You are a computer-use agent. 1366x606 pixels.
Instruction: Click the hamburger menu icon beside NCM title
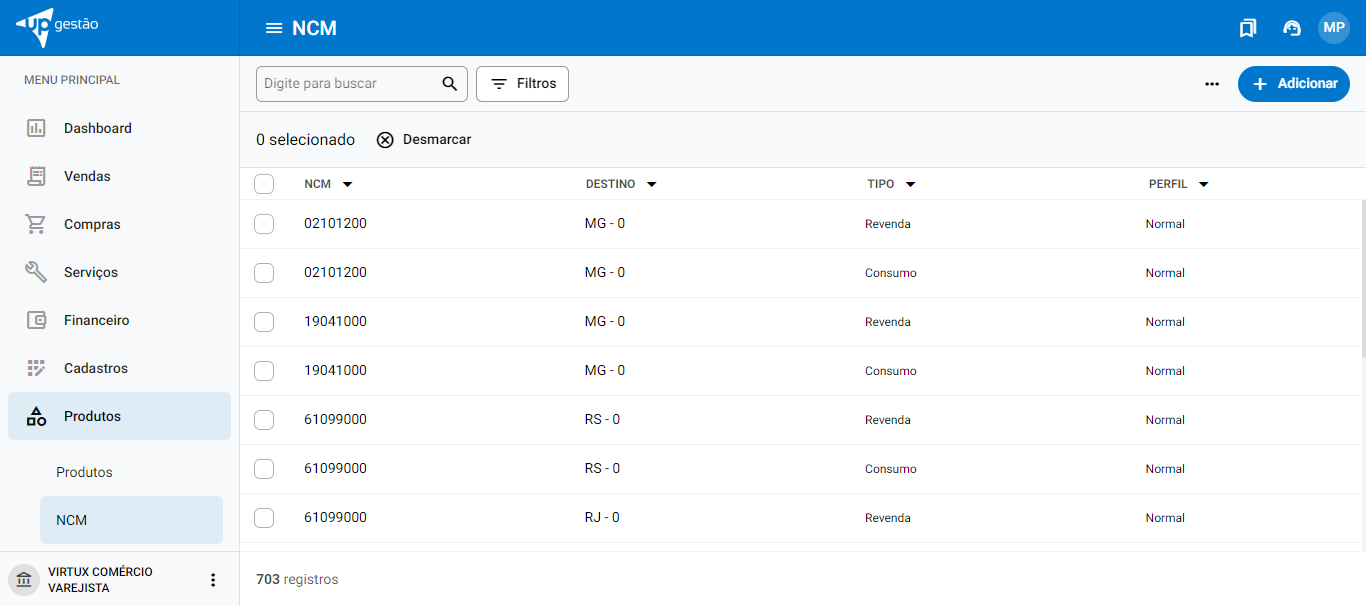(273, 28)
